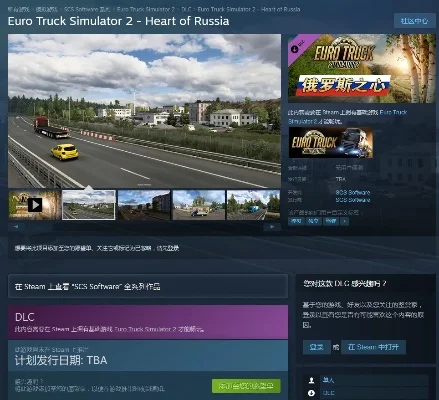Click the 登录 login button
This screenshot has width=439, height=400.
(x=316, y=347)
